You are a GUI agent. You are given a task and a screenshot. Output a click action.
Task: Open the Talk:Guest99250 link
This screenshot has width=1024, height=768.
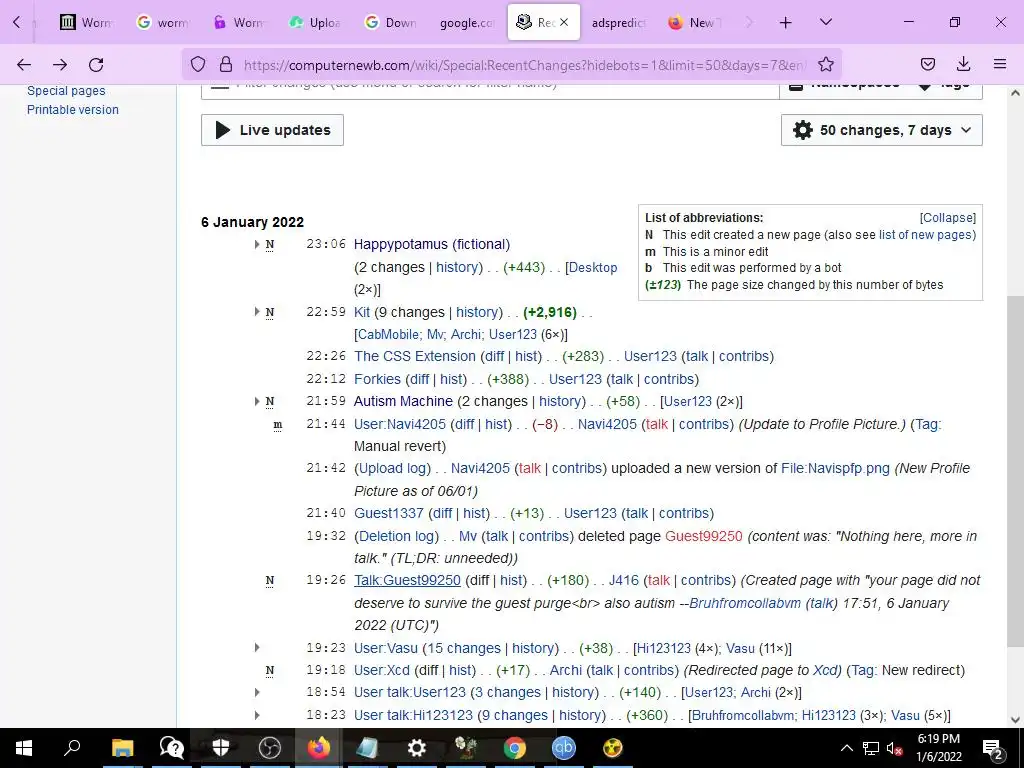[x=408, y=580]
